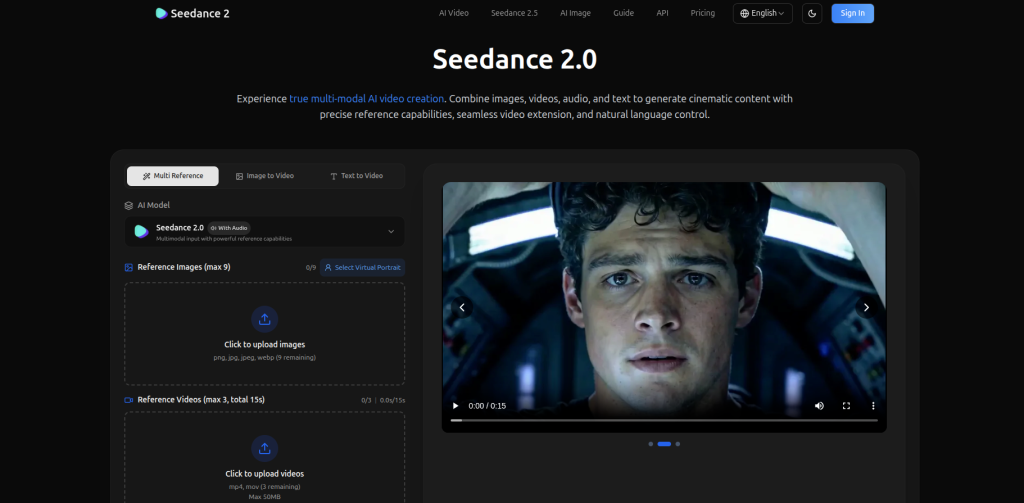
Task: Click 'true multi-modal AI video creation' link
Action: [366, 99]
